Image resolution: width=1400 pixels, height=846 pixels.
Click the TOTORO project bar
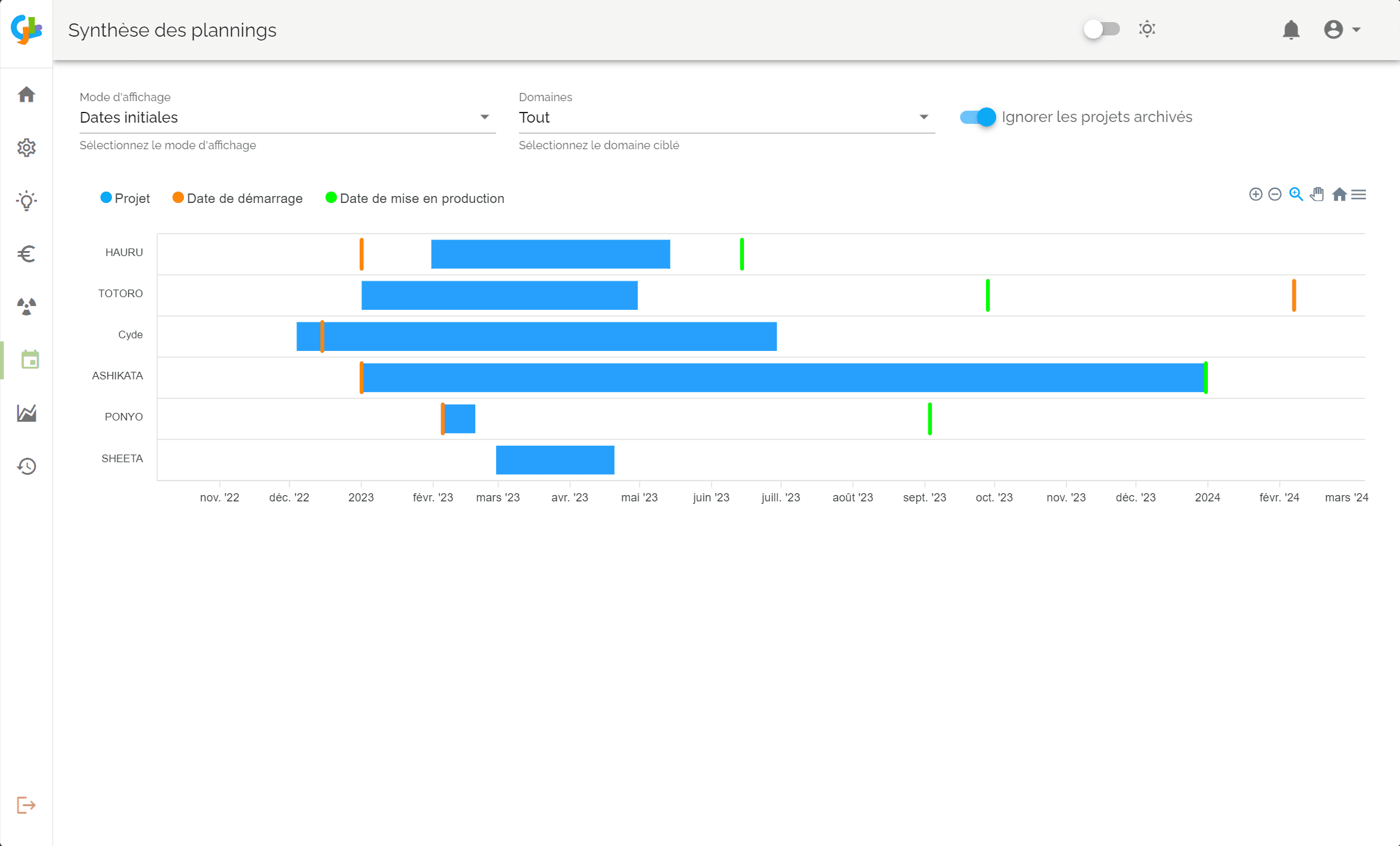click(x=499, y=295)
